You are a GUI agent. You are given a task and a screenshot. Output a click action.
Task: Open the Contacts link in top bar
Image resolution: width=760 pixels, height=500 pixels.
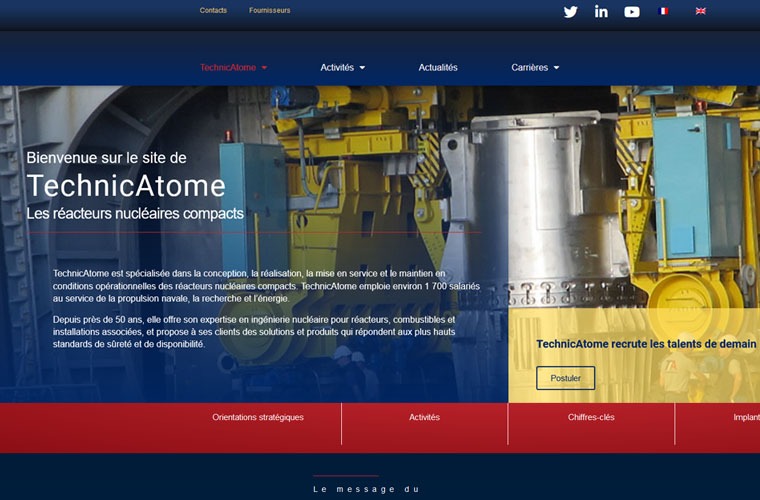213,10
